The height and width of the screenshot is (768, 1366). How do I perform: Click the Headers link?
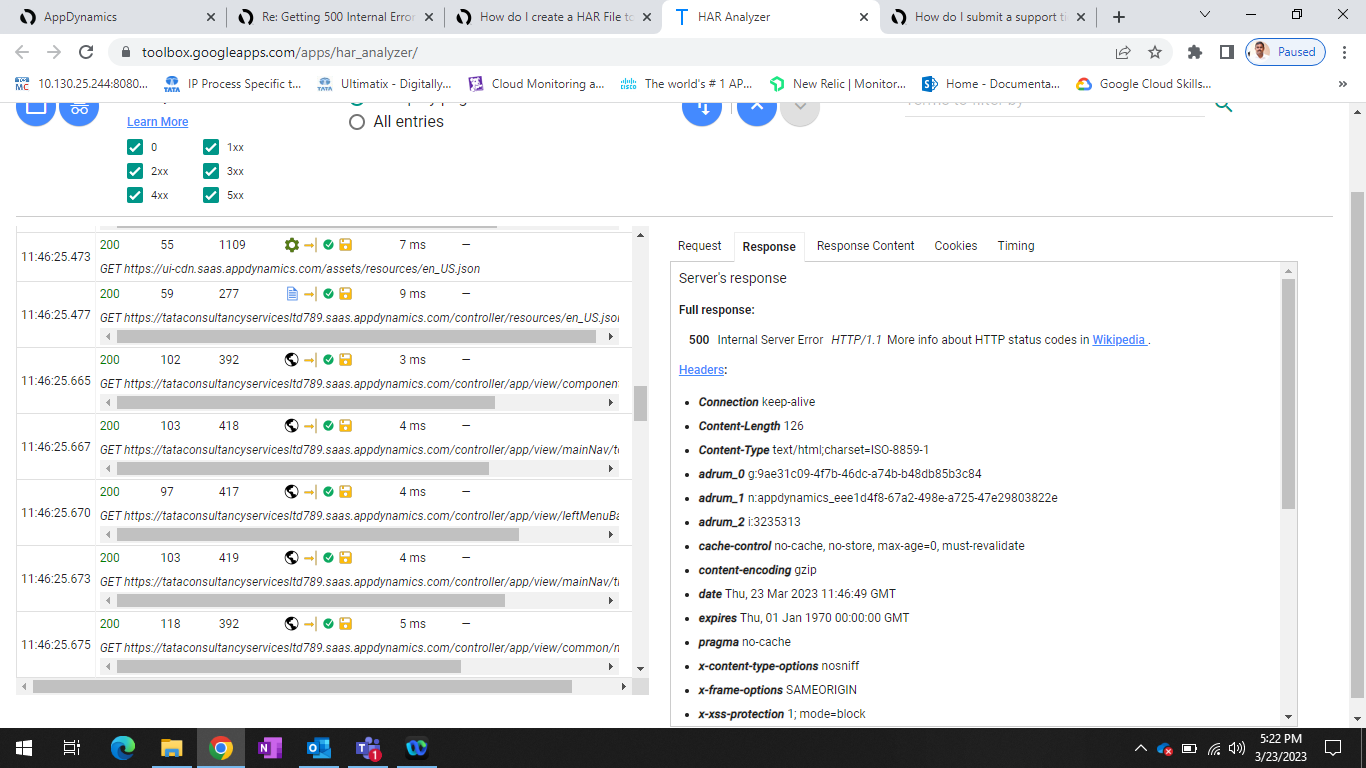pos(701,370)
